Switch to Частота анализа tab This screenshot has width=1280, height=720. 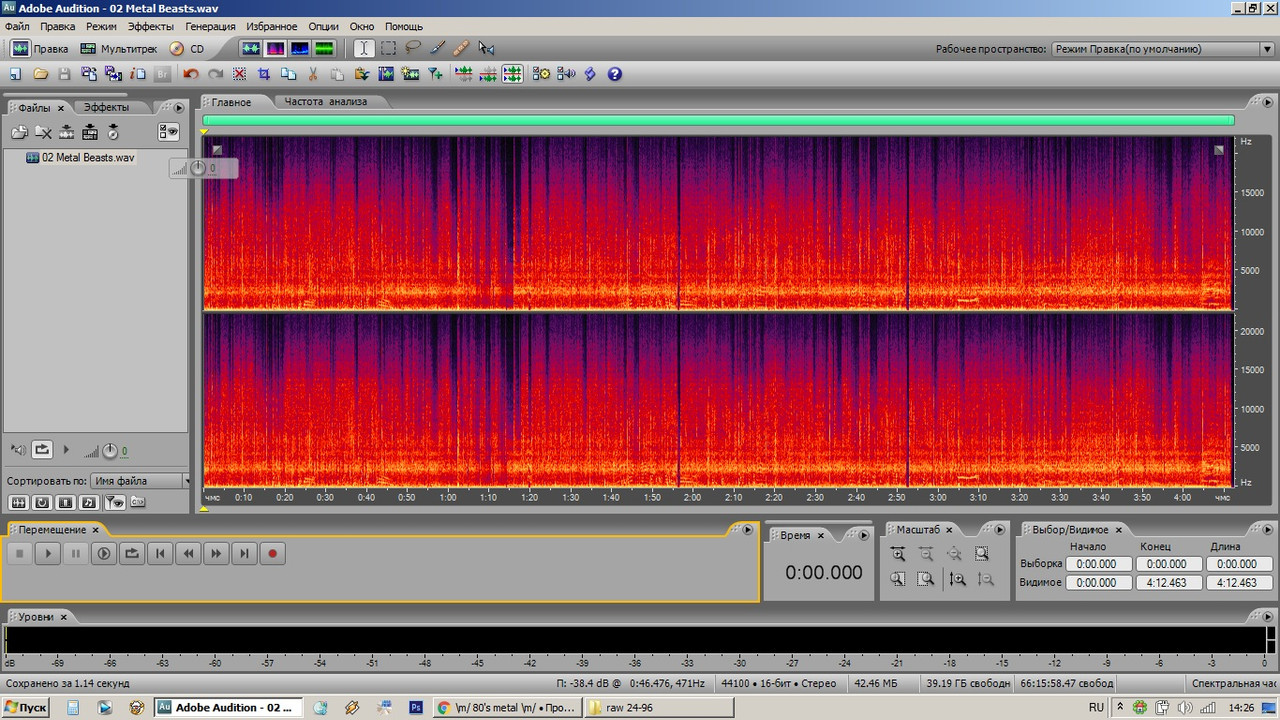coord(326,102)
